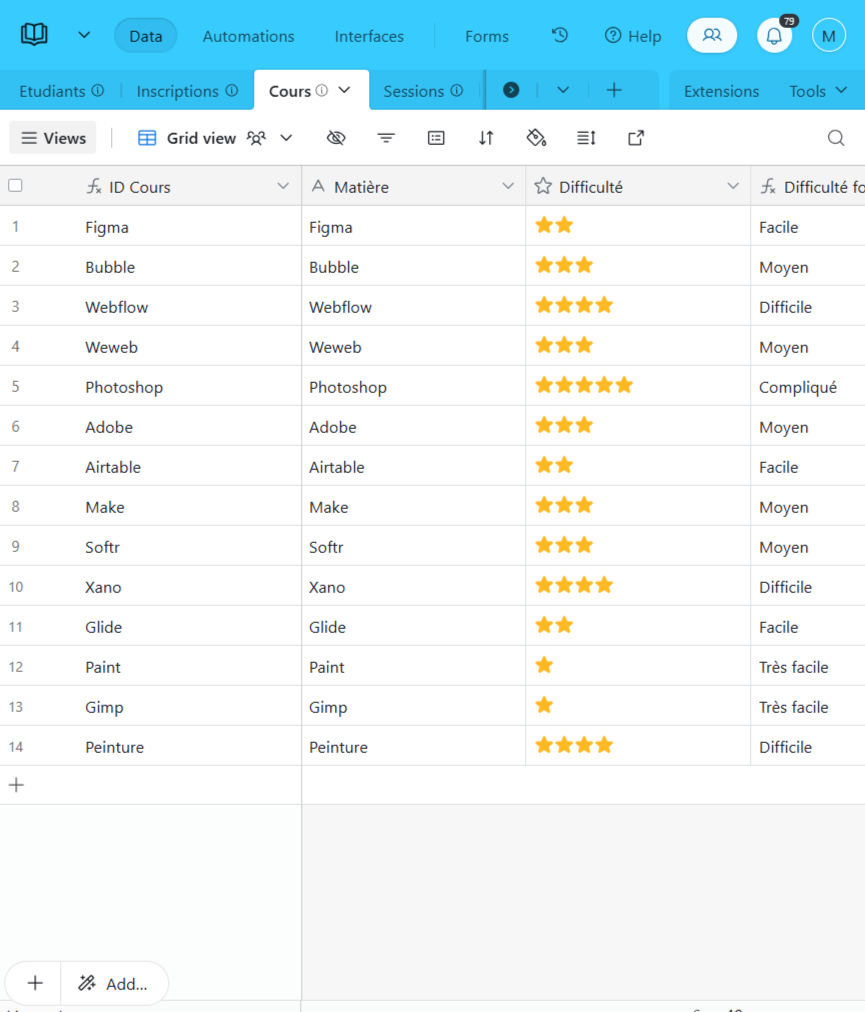865x1012 pixels.
Task: Open the filter icon
Action: [386, 137]
